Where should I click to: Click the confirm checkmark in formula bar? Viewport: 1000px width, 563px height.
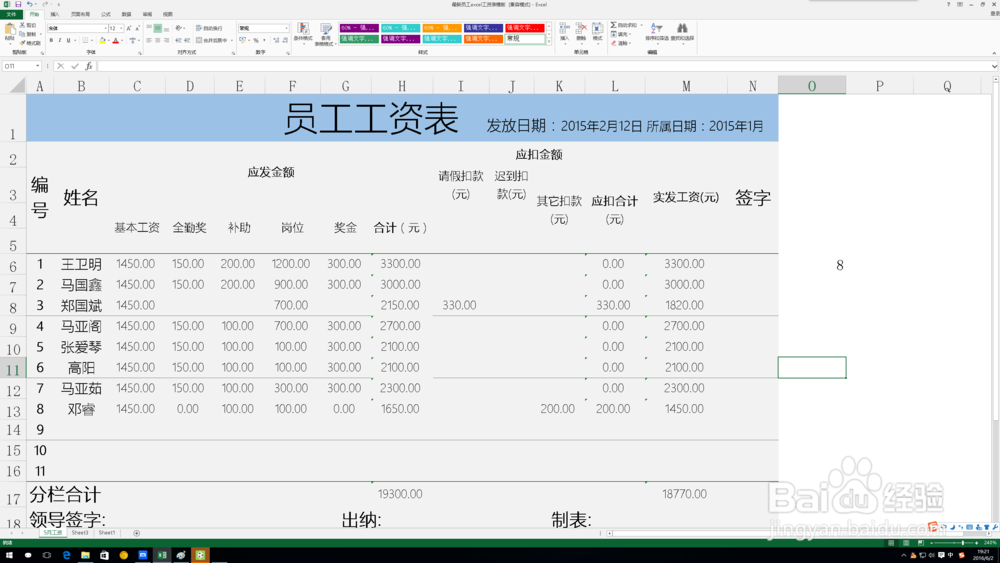click(75, 66)
